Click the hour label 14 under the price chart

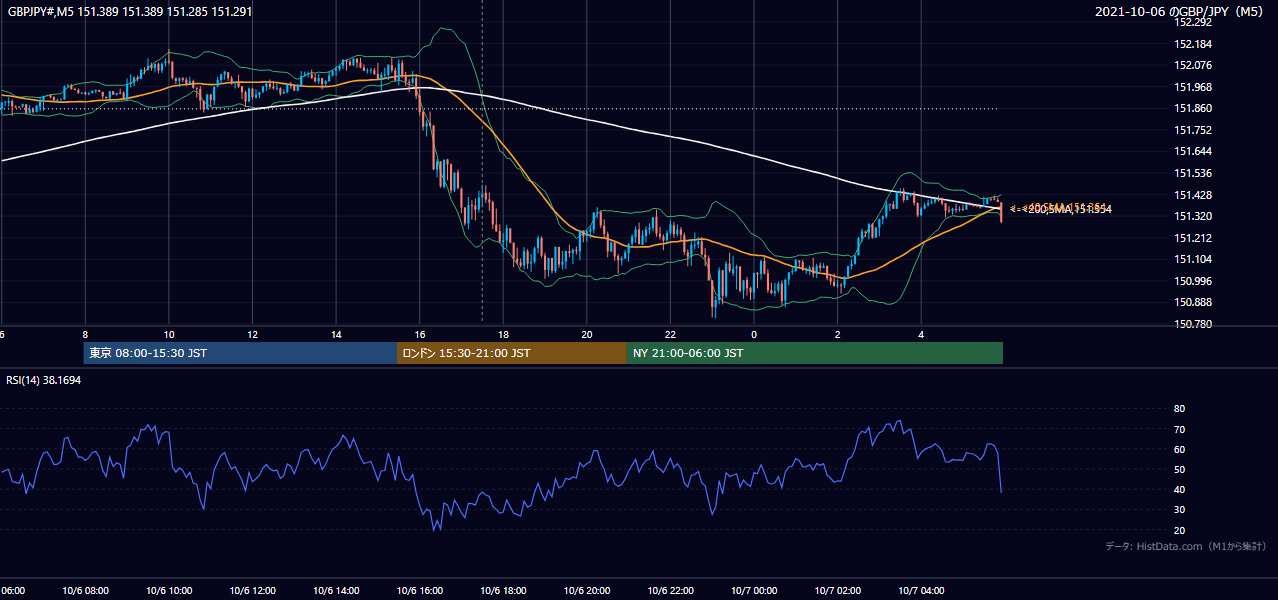pos(336,335)
